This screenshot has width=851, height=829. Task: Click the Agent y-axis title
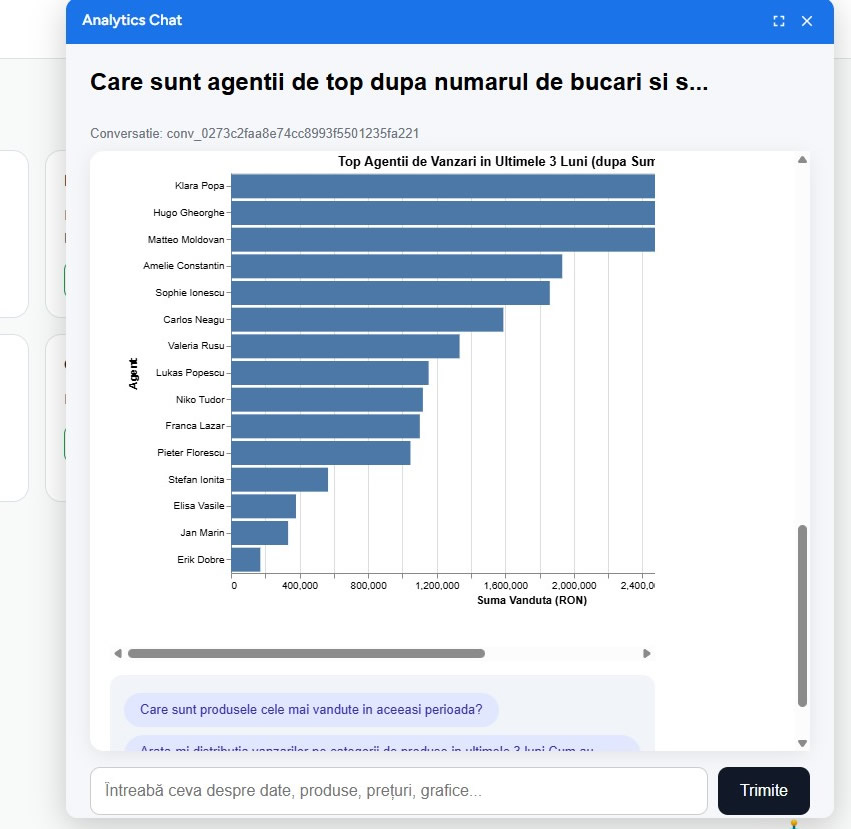pos(134,374)
